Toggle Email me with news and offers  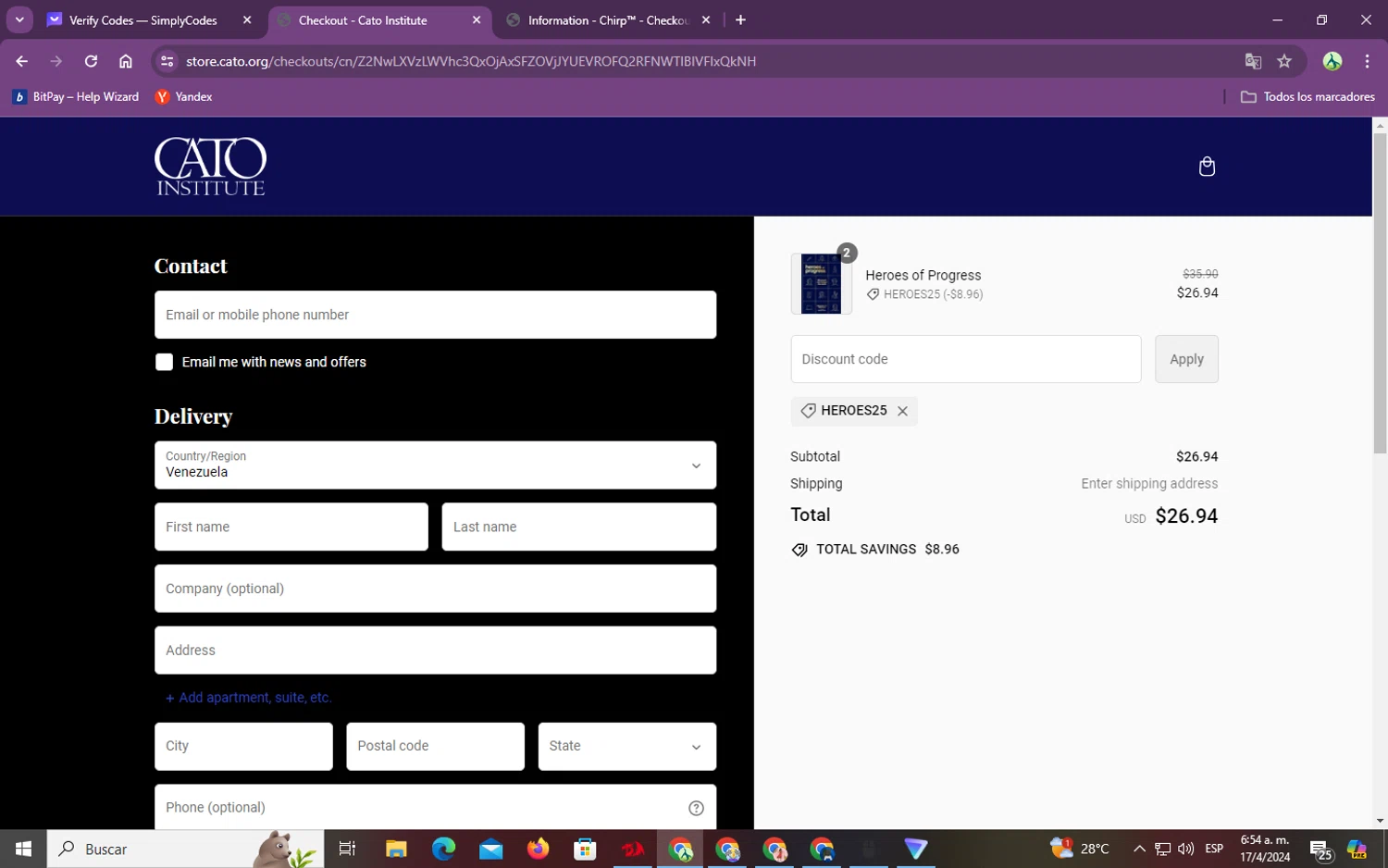(164, 362)
